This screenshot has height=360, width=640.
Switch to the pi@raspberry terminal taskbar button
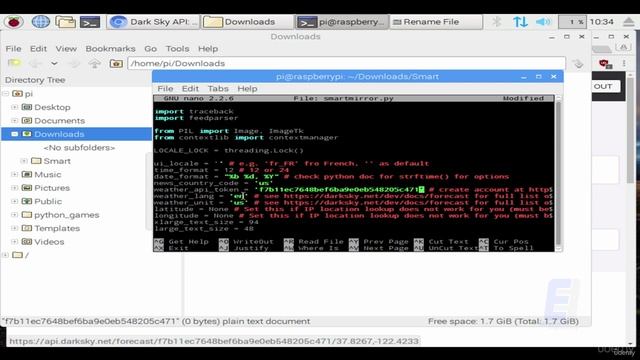[342, 22]
